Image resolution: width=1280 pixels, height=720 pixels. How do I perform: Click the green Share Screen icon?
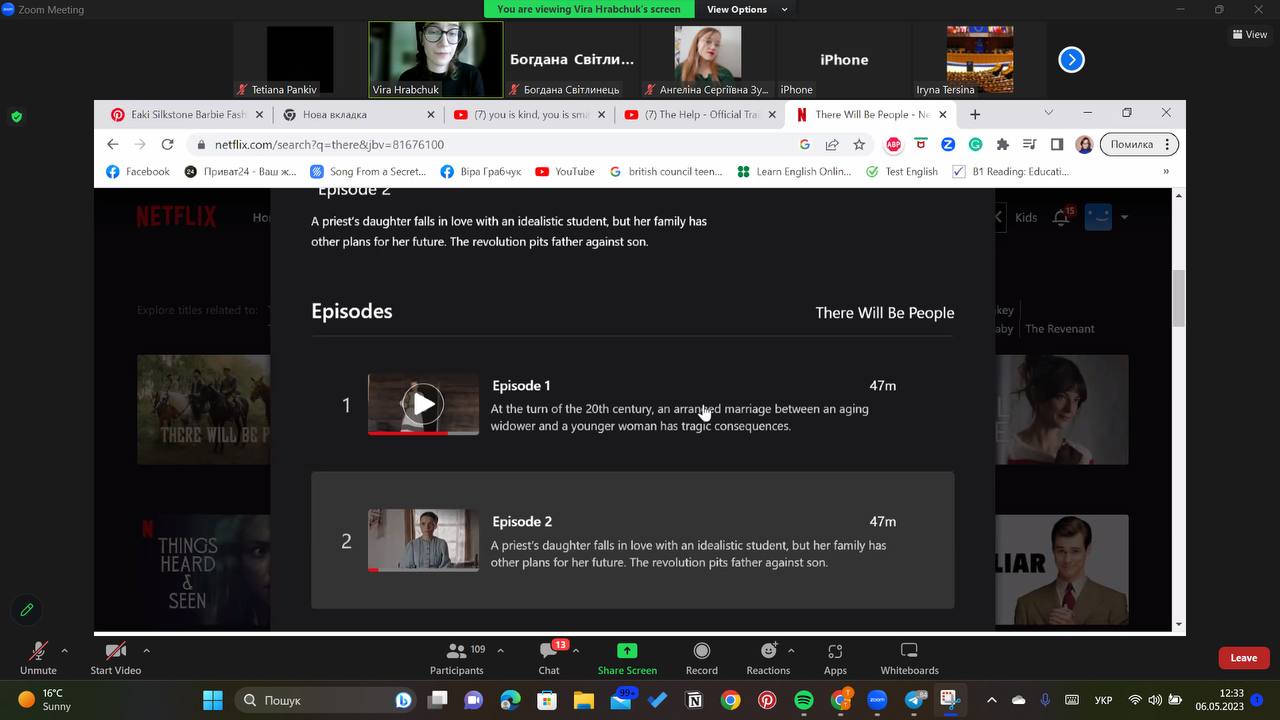tap(627, 651)
